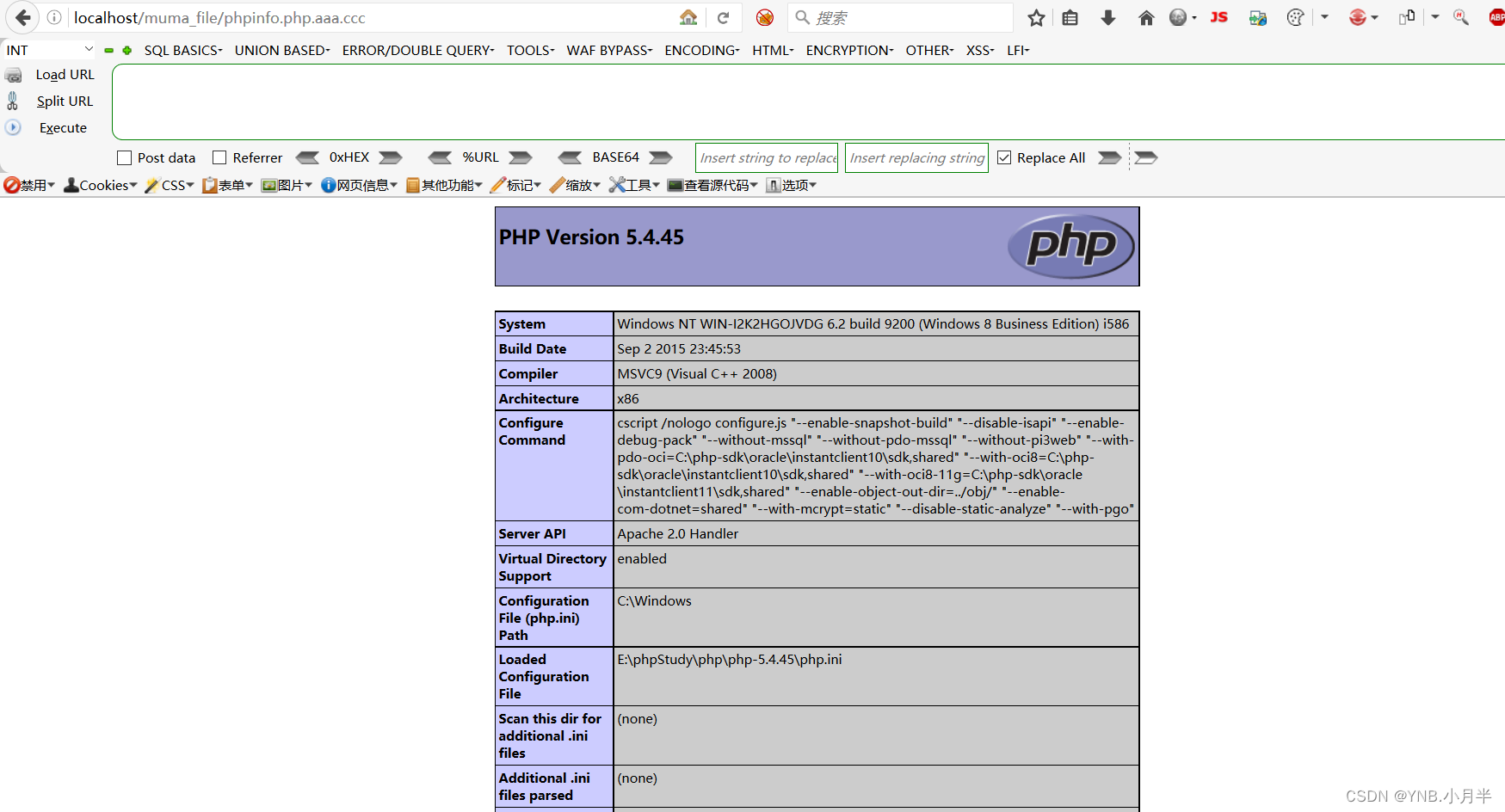URL-encode with right %URL arrow

(x=521, y=157)
